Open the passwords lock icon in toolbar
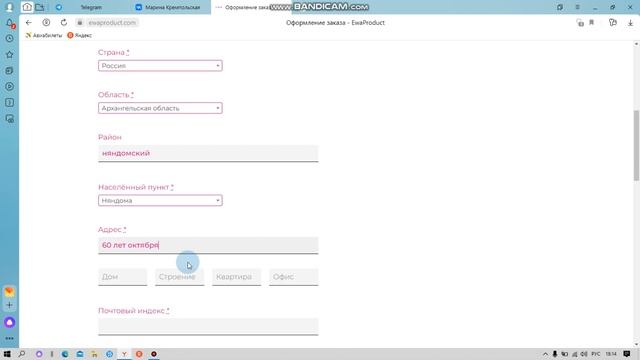Screen dimensions: 640x360 pos(580,23)
